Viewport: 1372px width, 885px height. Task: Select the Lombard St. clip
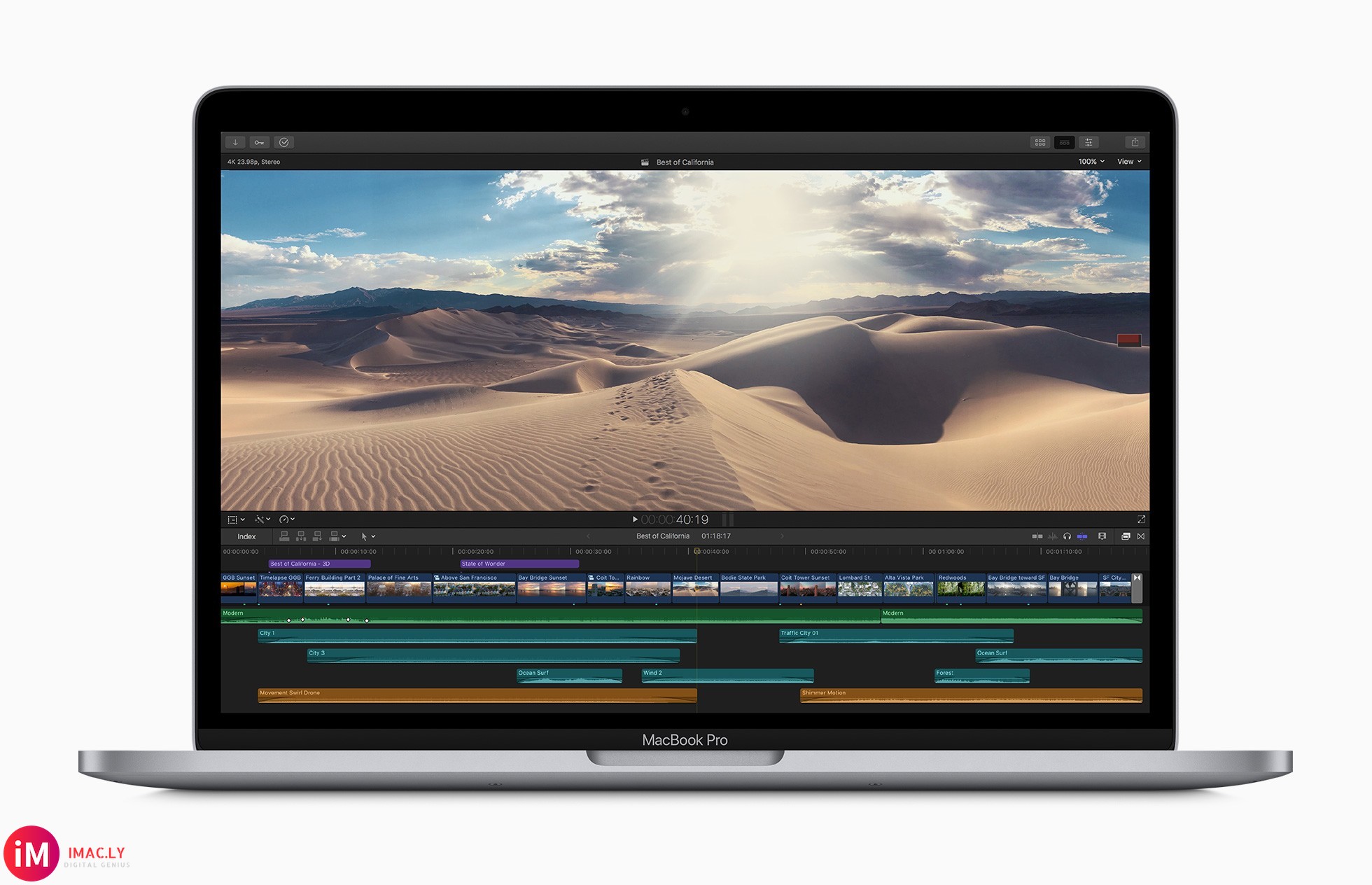point(860,589)
